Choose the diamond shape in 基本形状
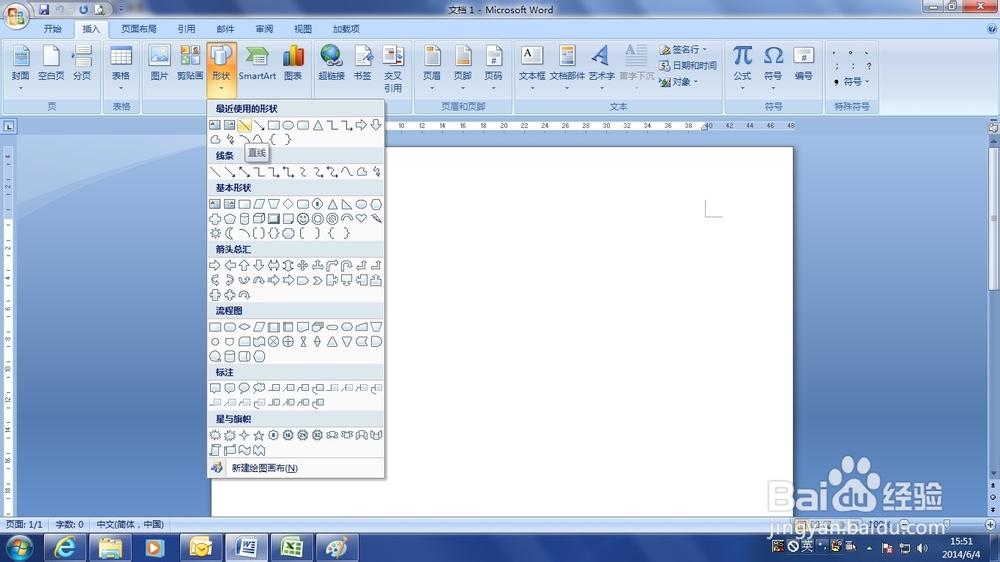The image size is (1000, 562). pyautogui.click(x=288, y=204)
